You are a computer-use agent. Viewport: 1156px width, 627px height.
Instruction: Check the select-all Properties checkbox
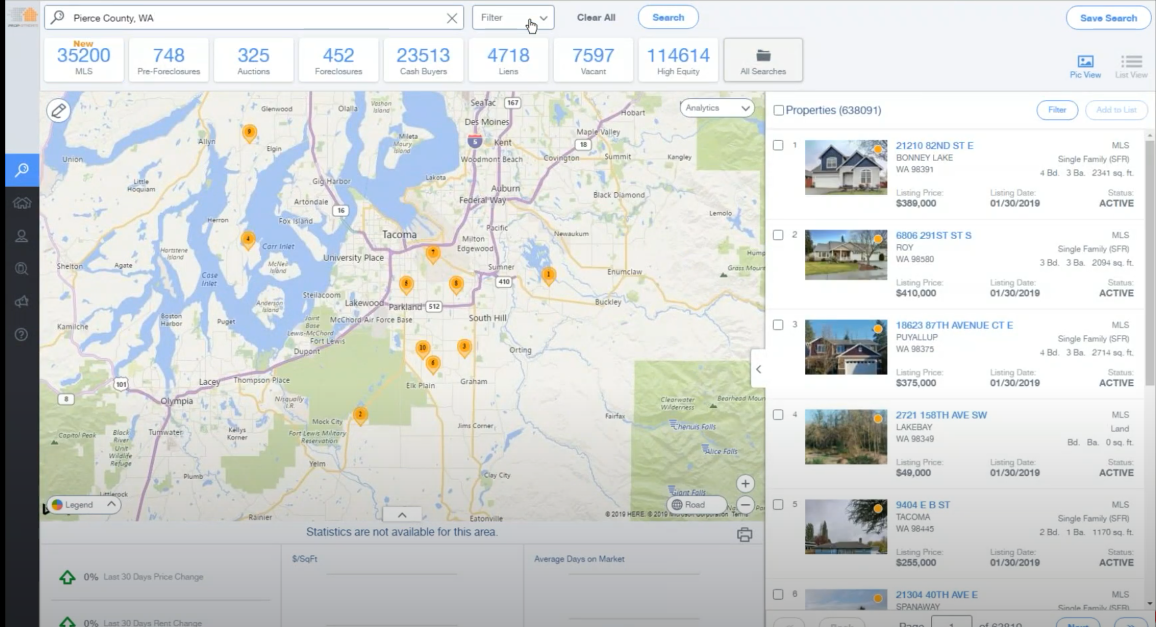pos(779,111)
